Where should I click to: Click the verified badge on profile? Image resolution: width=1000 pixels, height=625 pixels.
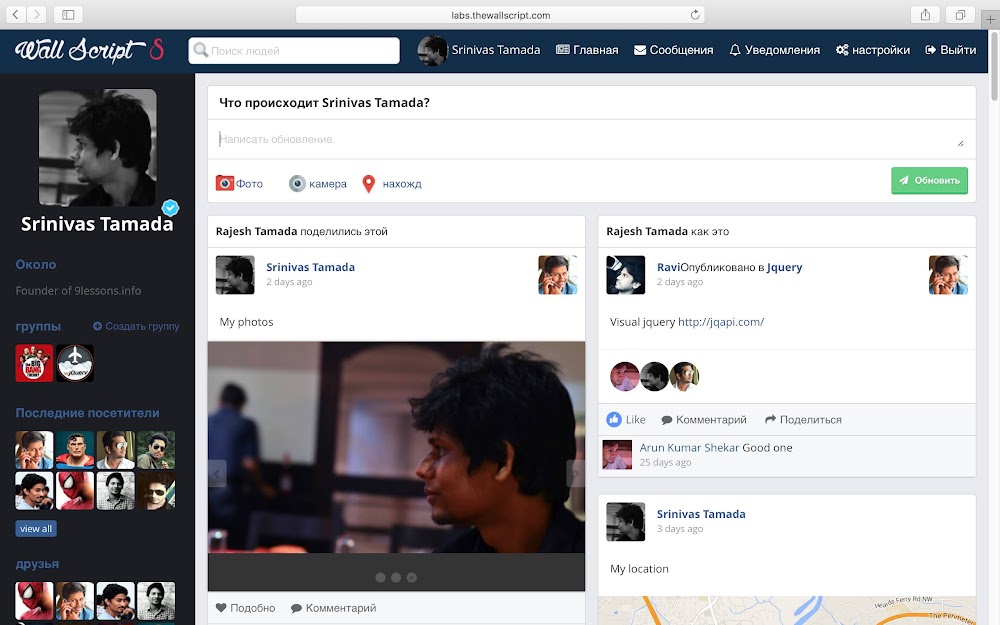pos(170,207)
